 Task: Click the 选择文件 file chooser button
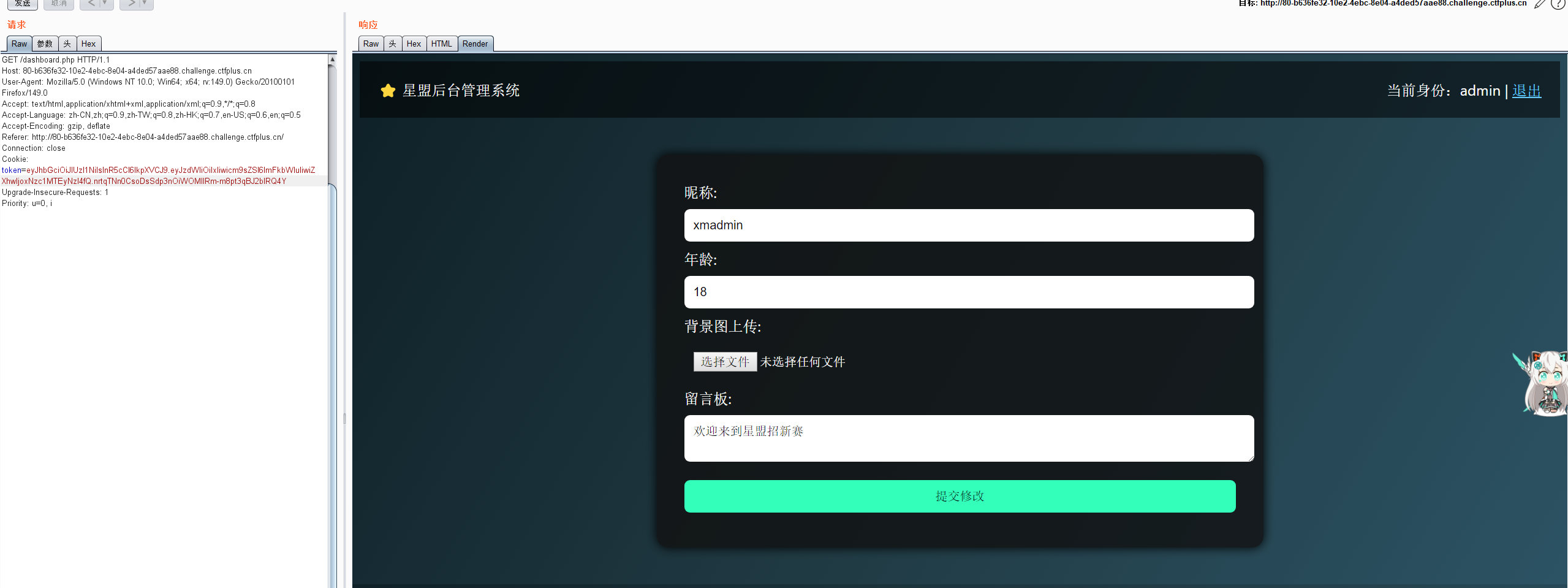pyautogui.click(x=725, y=362)
